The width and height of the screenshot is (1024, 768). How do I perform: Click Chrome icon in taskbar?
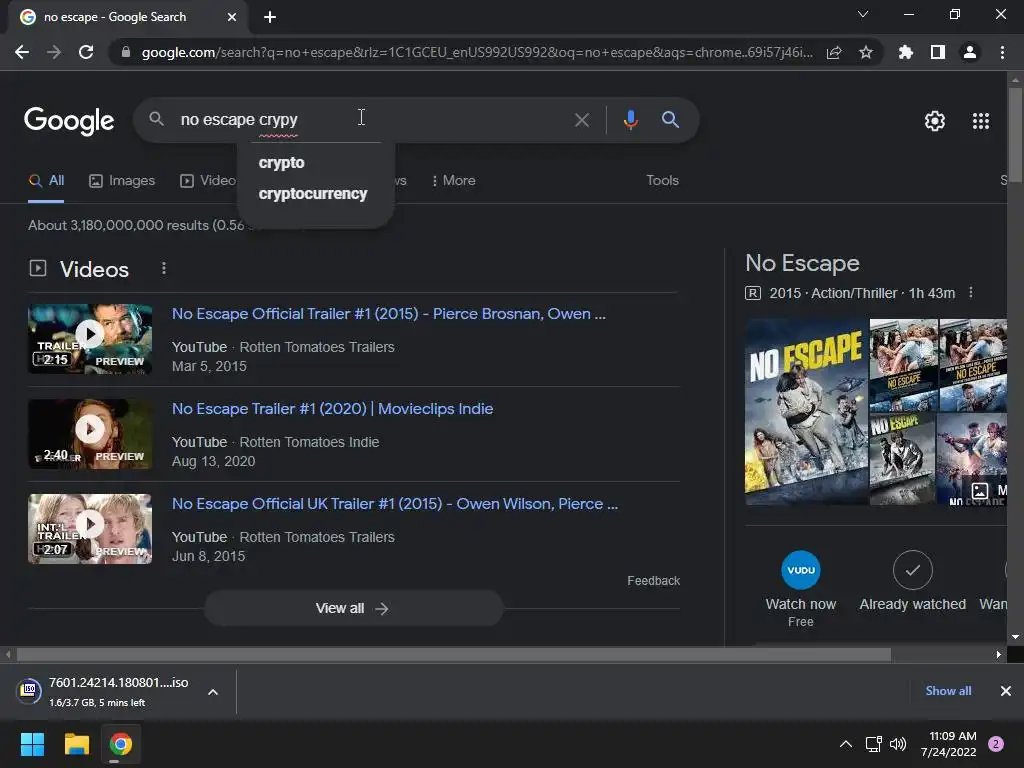(121, 744)
